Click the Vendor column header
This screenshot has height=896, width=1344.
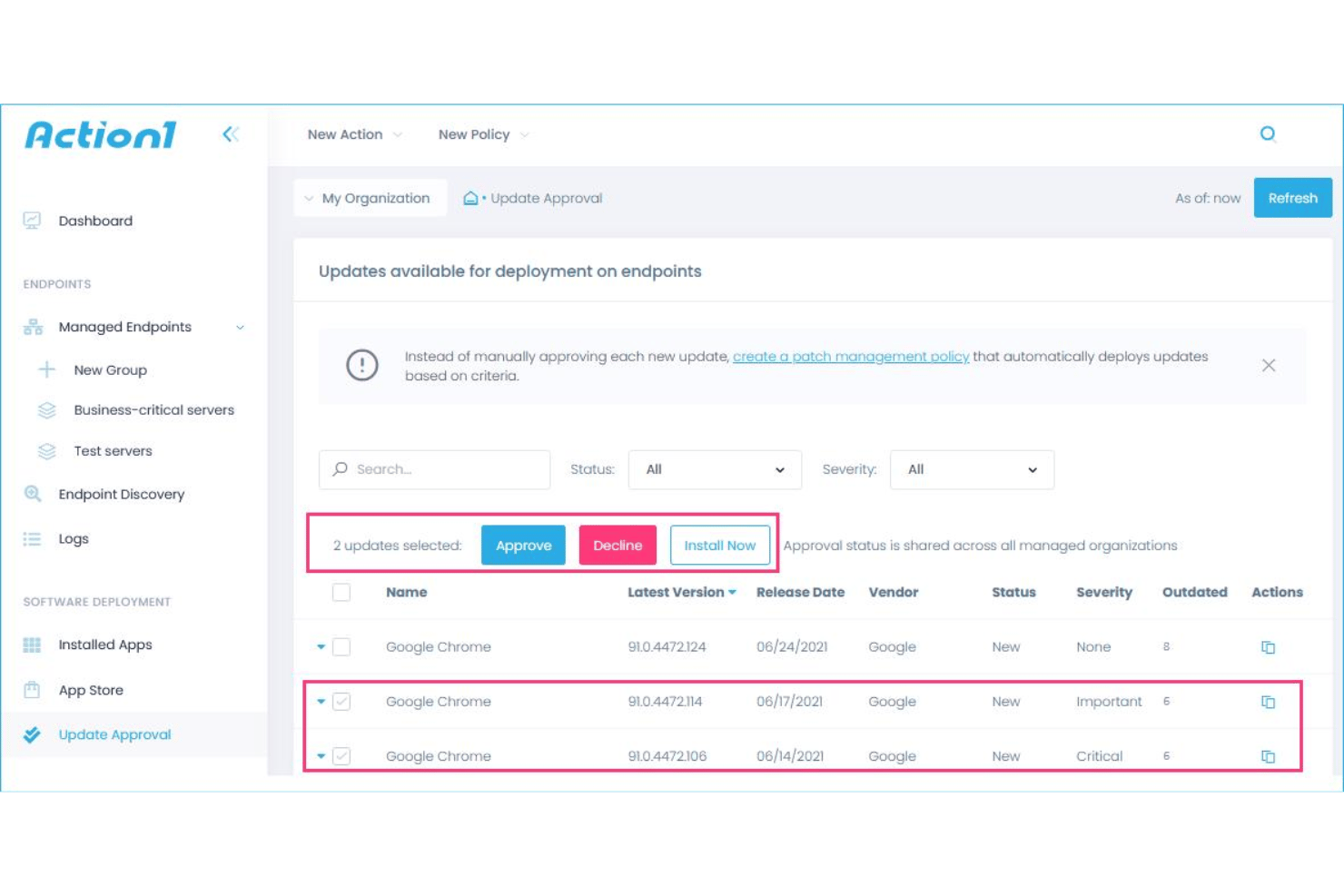[x=894, y=592]
